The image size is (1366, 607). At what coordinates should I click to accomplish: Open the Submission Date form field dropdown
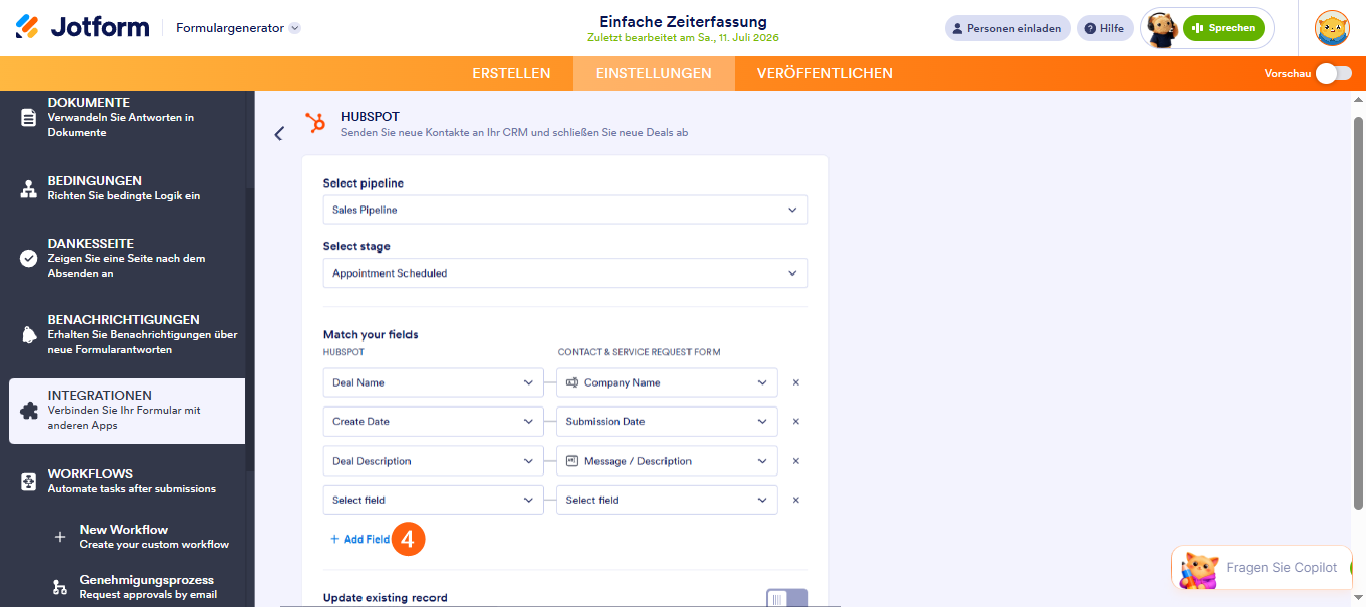tap(666, 421)
